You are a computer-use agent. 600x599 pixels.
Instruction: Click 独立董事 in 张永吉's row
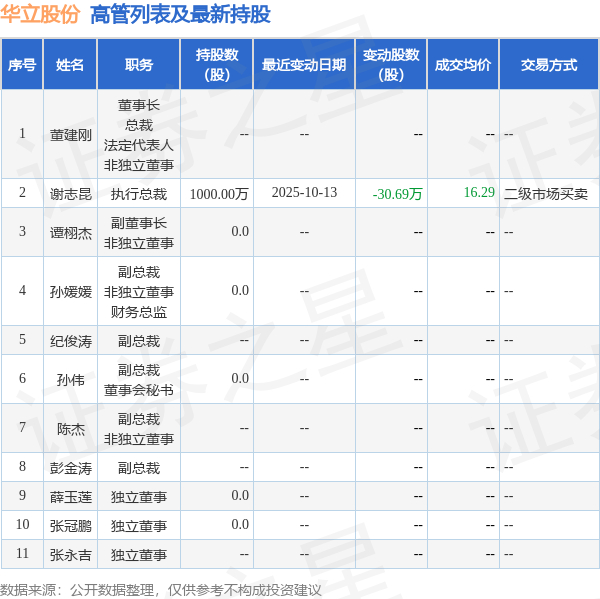tap(139, 555)
